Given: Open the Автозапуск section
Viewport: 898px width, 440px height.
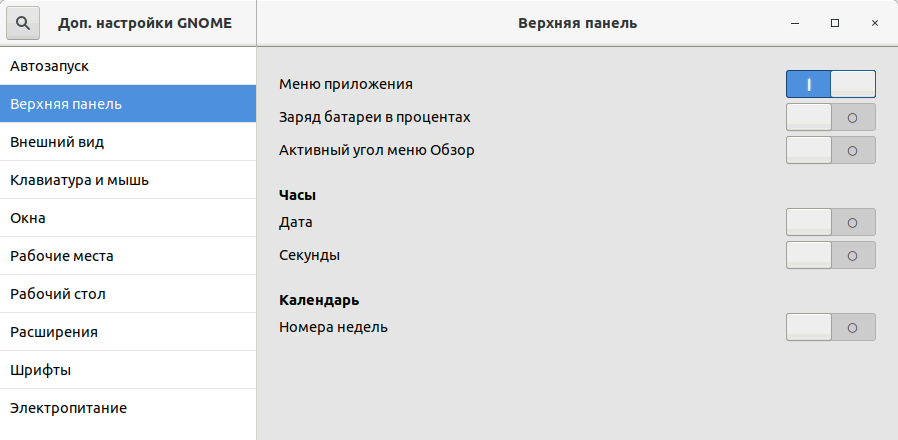Looking at the screenshot, I should 128,66.
